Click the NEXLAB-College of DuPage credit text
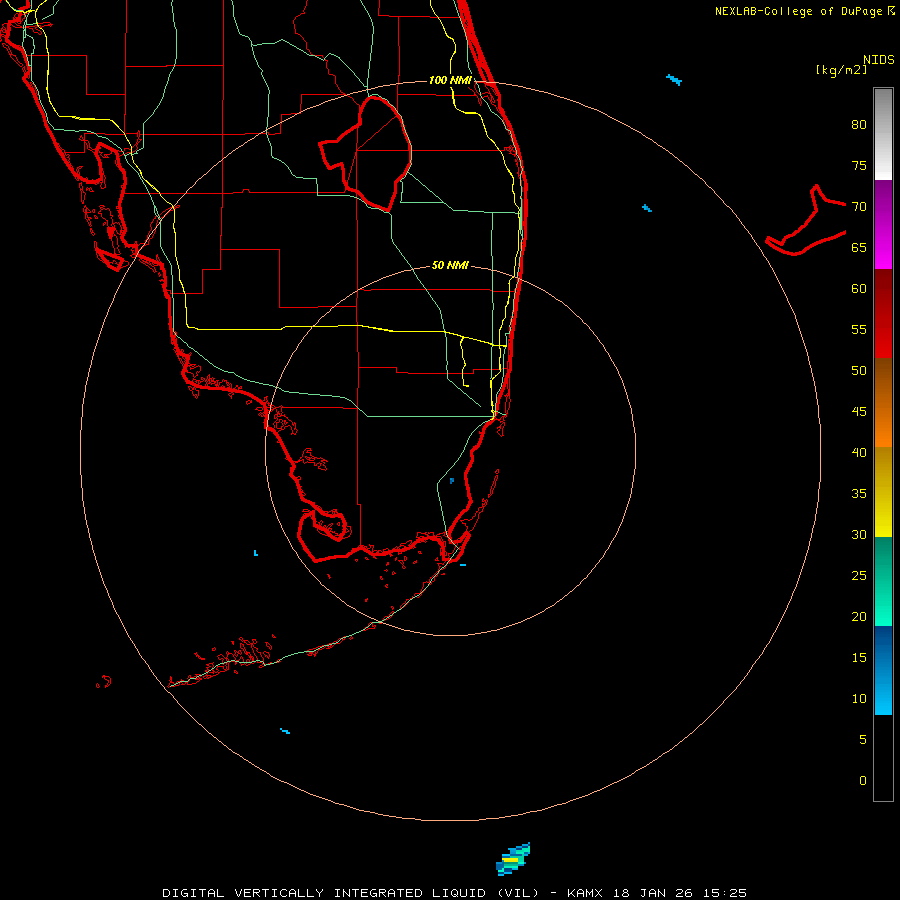 pyautogui.click(x=804, y=11)
